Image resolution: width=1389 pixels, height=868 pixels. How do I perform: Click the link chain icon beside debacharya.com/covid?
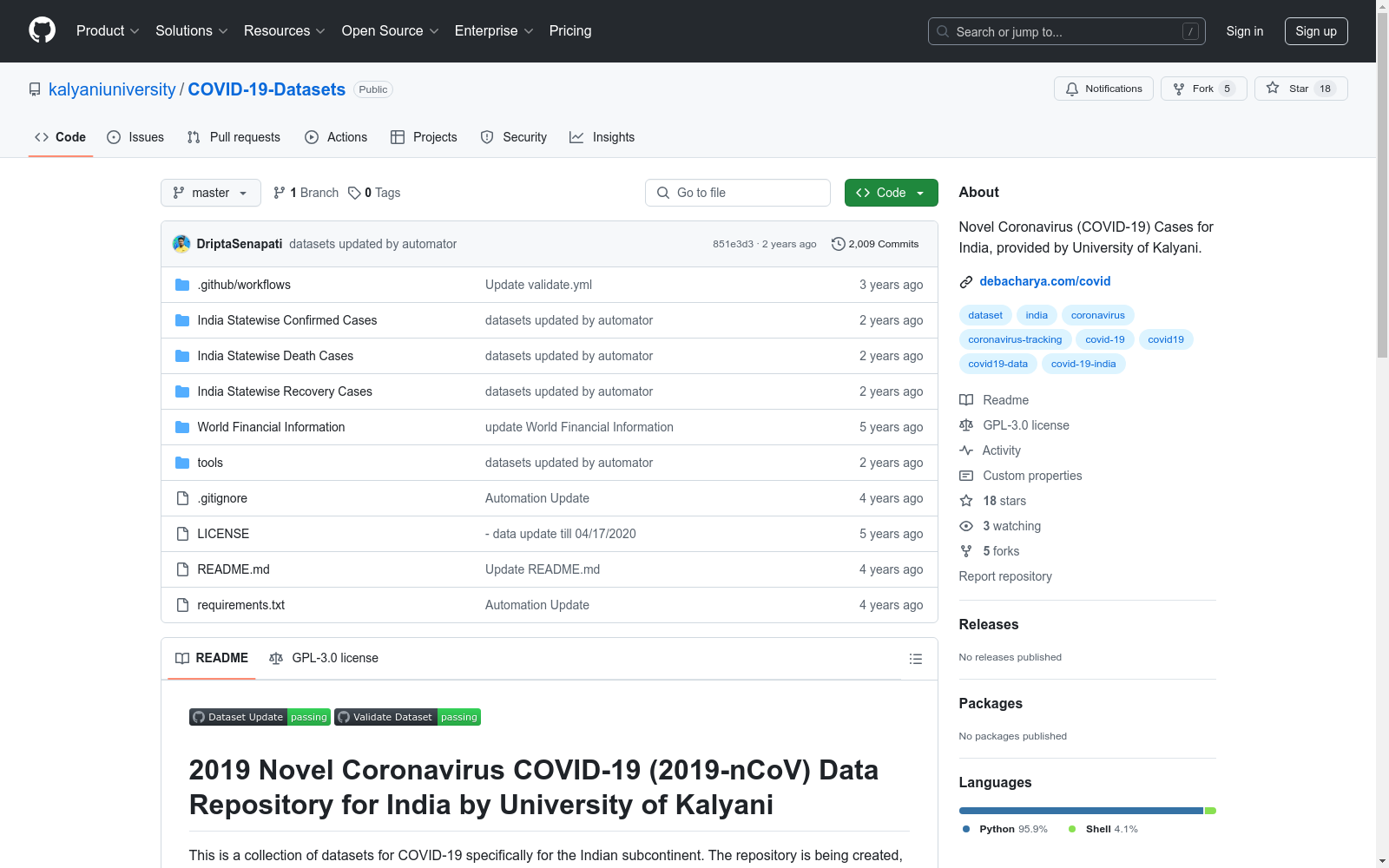click(966, 281)
